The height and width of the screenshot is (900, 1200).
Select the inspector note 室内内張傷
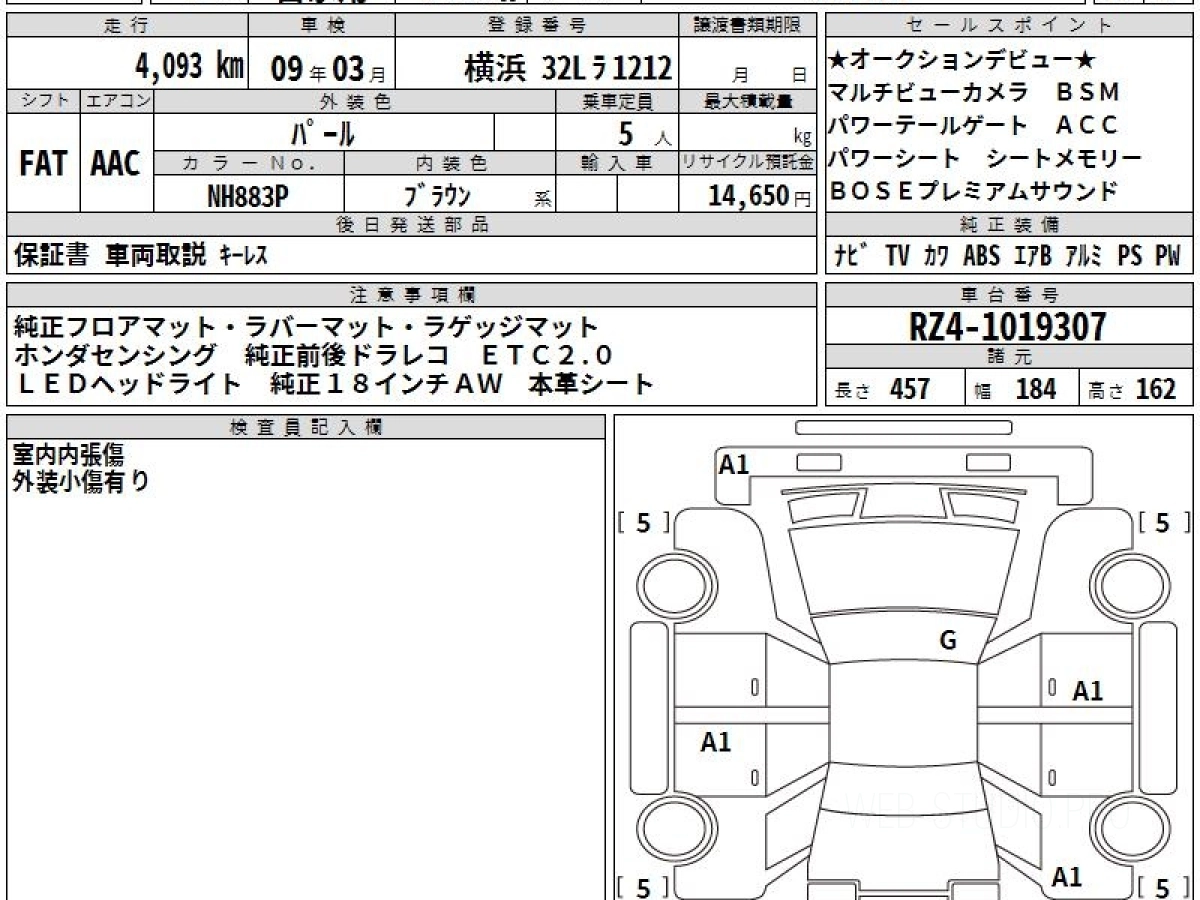68,456
